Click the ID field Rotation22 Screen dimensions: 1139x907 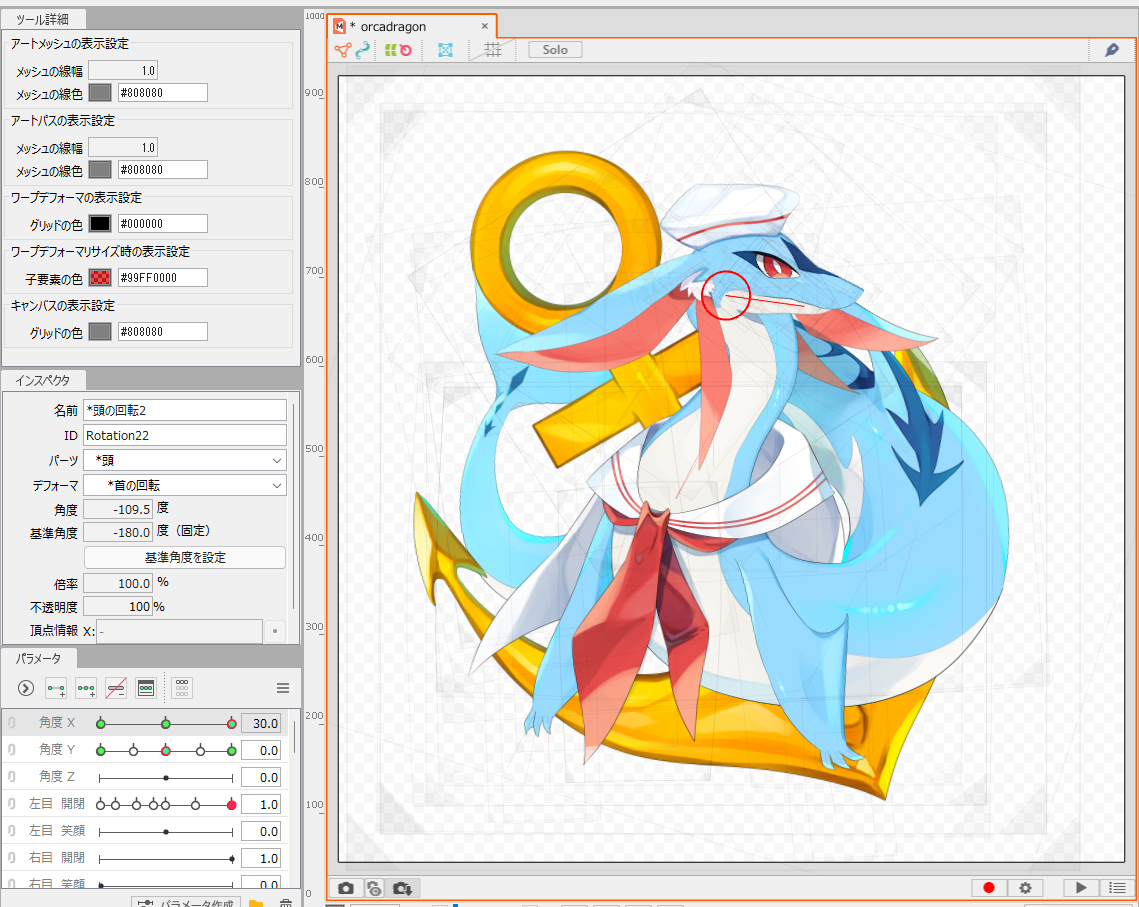coord(185,435)
